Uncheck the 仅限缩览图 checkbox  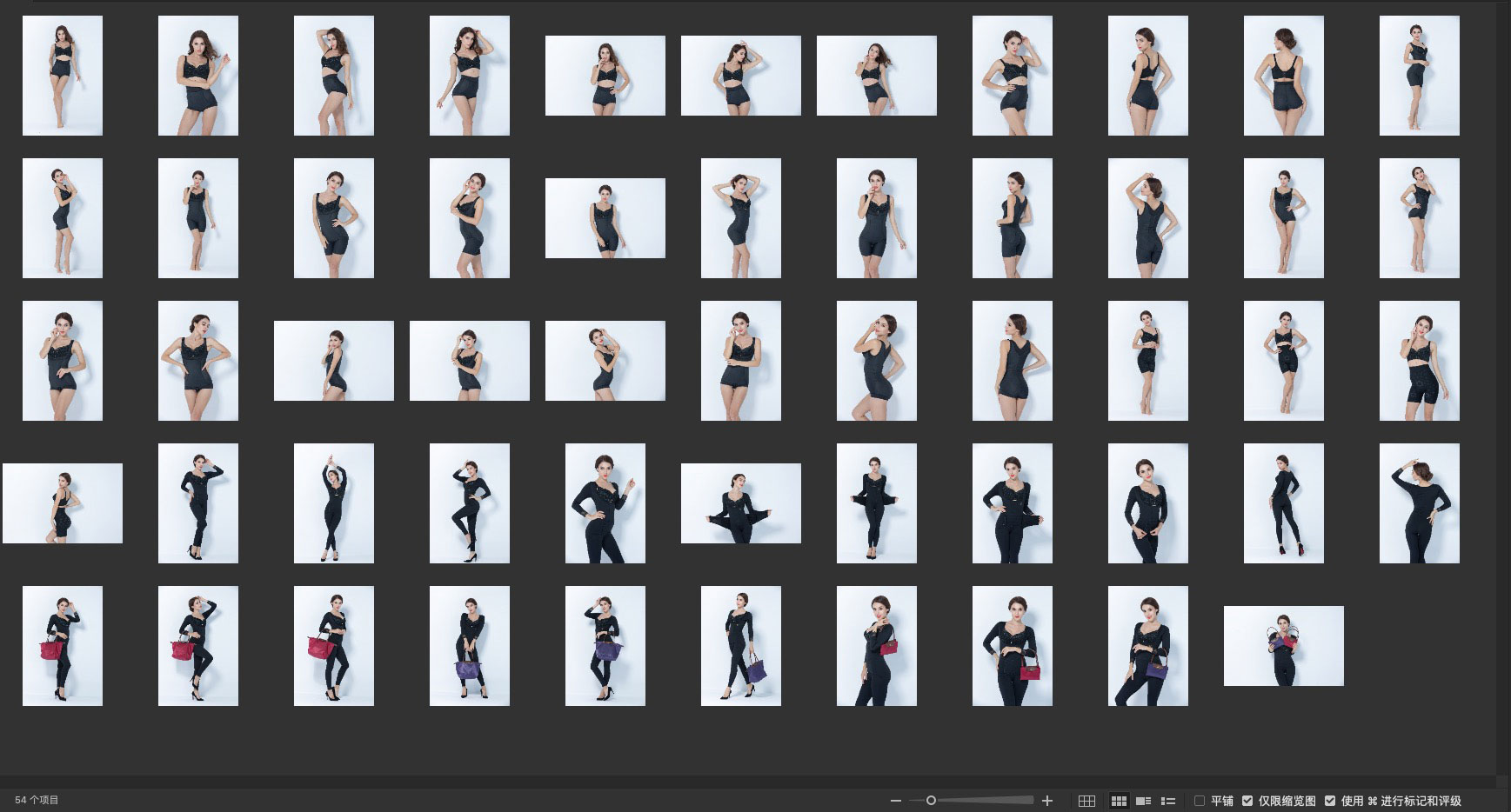click(x=1247, y=801)
